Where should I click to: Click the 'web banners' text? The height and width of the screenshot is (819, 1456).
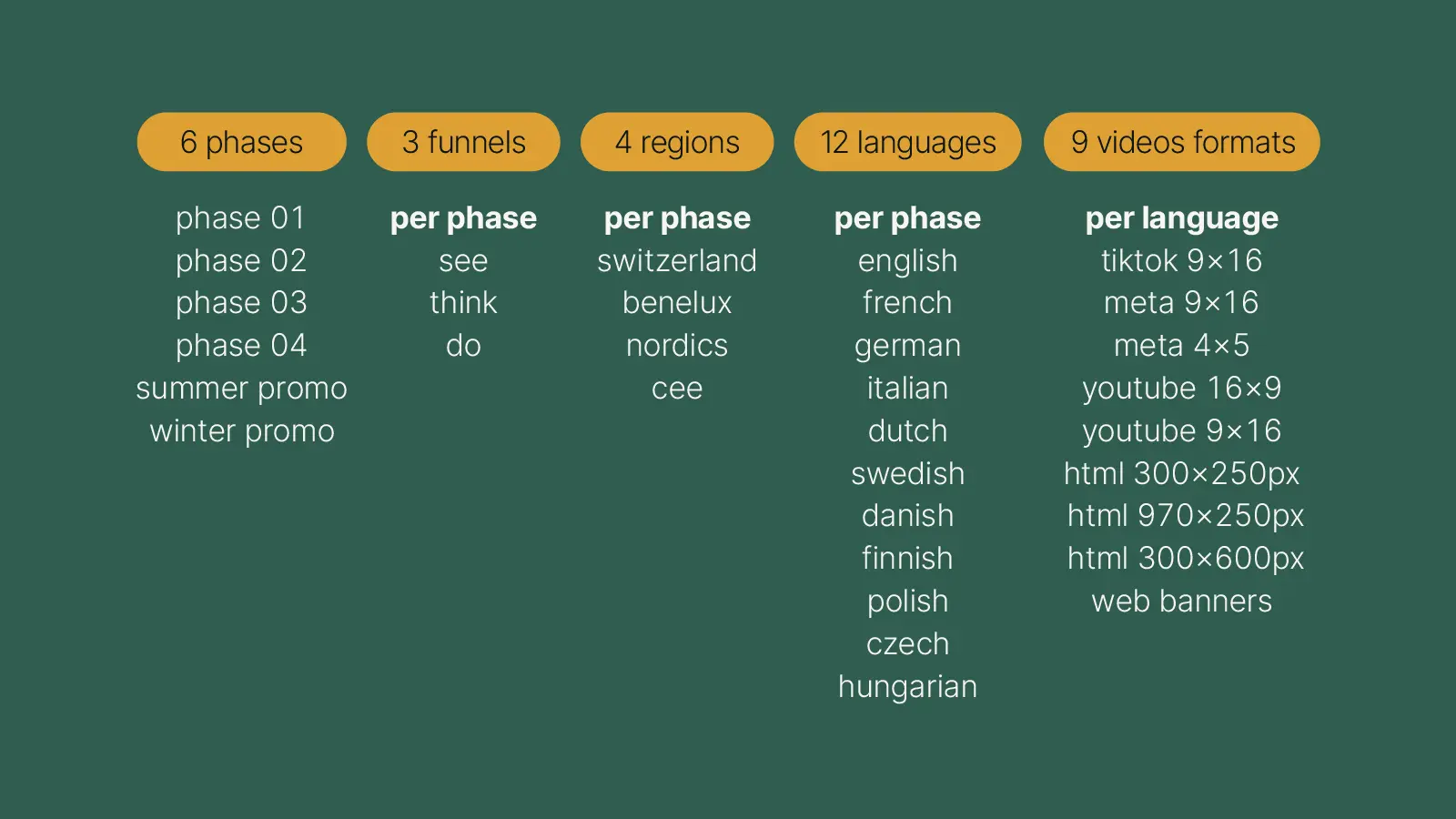(x=1182, y=602)
